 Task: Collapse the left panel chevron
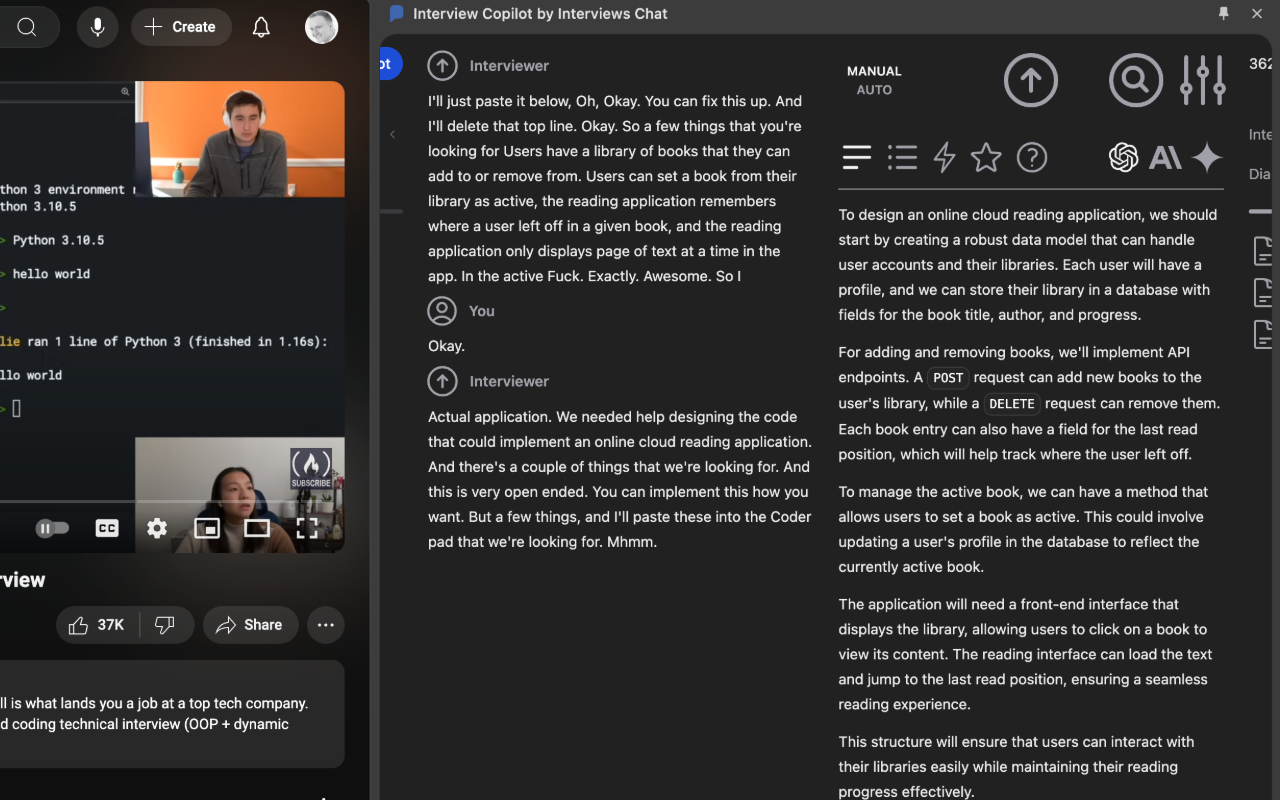pos(392,134)
